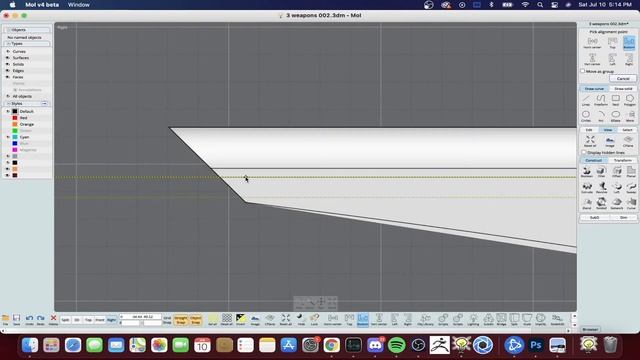This screenshot has height=360, width=640.
Task: Switch to the Select tab
Action: coord(627,130)
